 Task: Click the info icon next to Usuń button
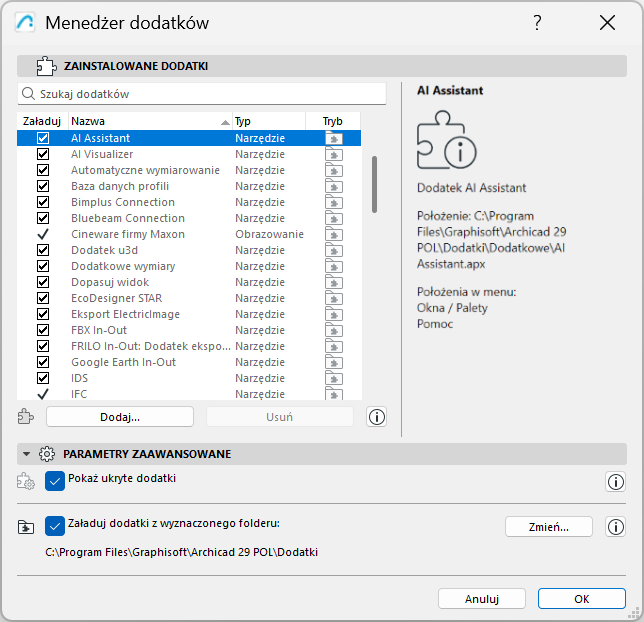377,417
